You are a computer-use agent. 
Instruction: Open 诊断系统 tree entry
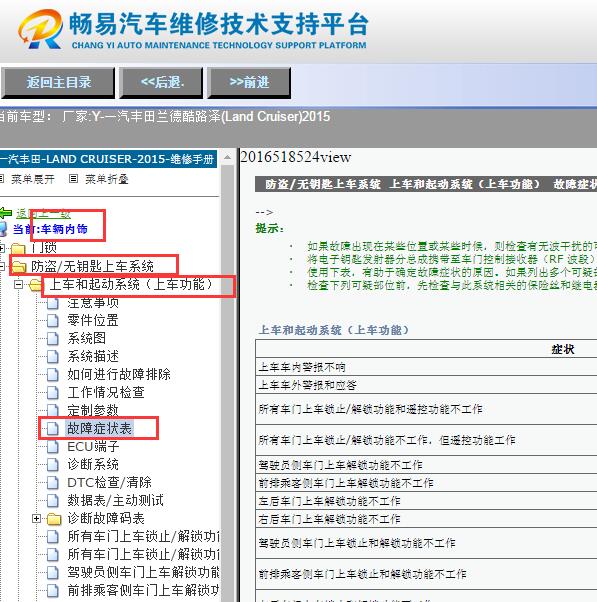tap(93, 464)
